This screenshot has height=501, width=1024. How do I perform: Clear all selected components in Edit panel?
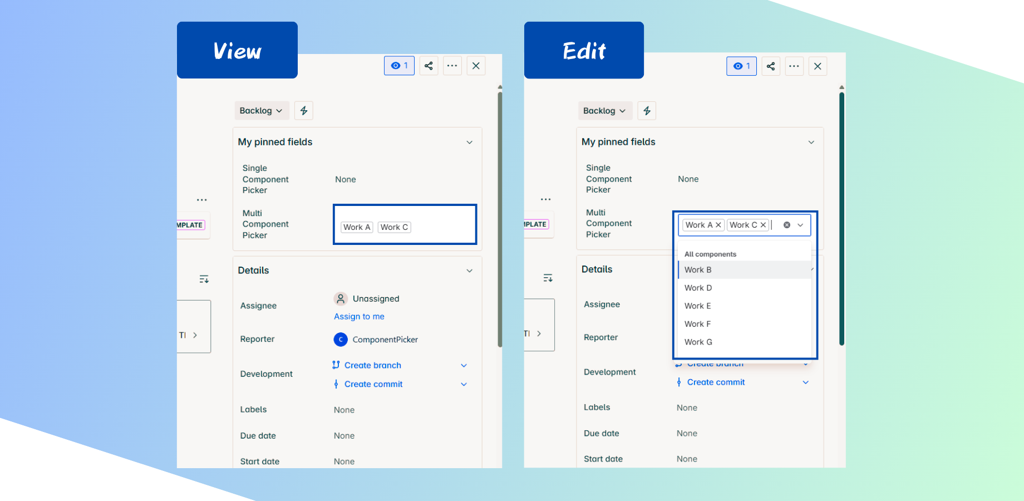786,225
